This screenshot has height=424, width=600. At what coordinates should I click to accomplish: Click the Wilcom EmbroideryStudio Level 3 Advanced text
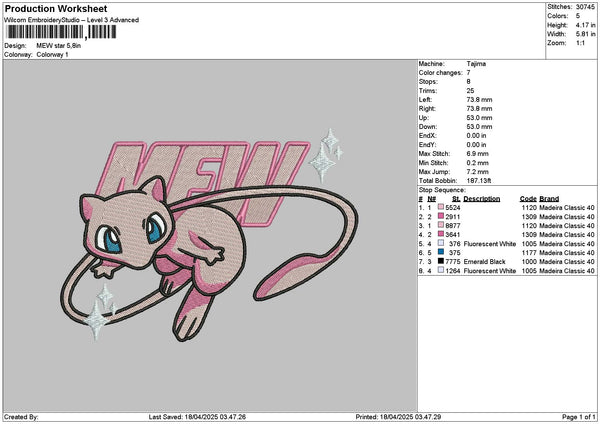click(71, 20)
